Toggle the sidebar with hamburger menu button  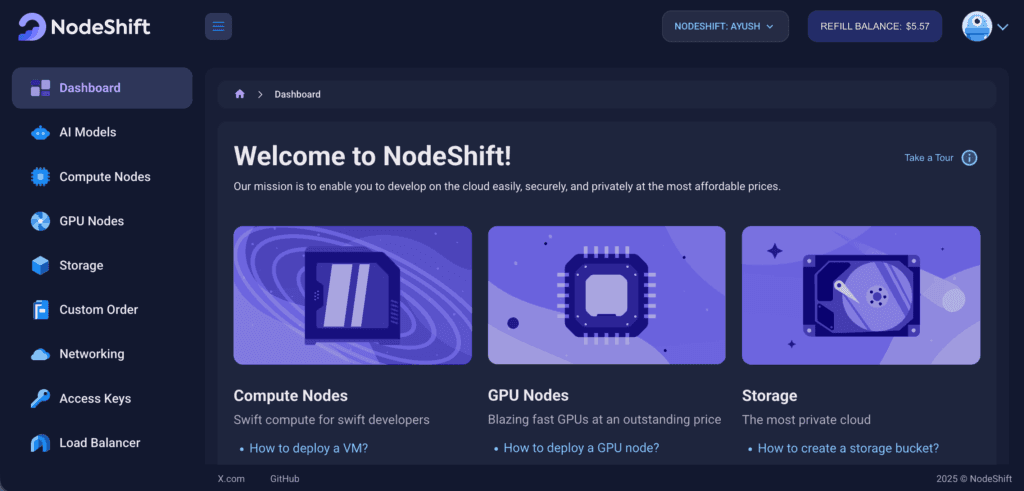[218, 26]
